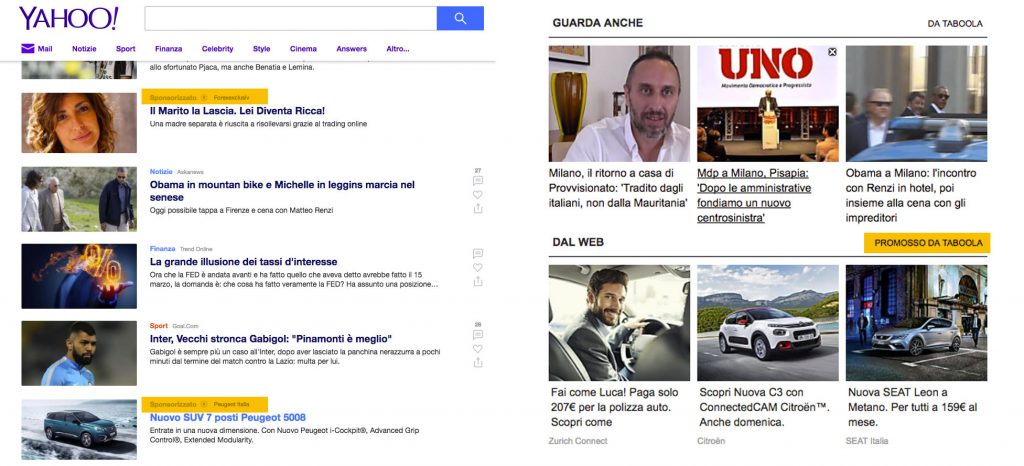
Task: Click the Sport category label above the Inter article
Action: click(159, 326)
